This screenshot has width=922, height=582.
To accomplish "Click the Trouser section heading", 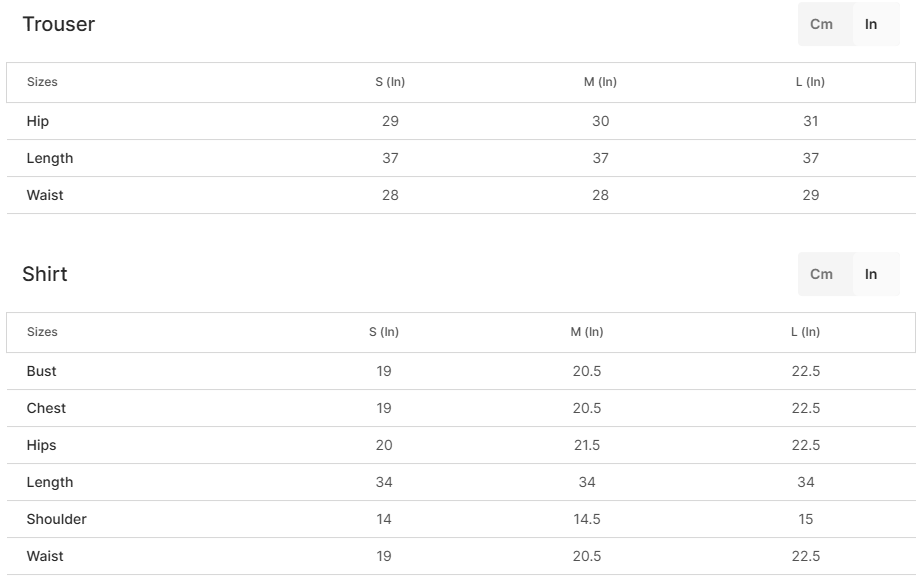I will coord(58,24).
